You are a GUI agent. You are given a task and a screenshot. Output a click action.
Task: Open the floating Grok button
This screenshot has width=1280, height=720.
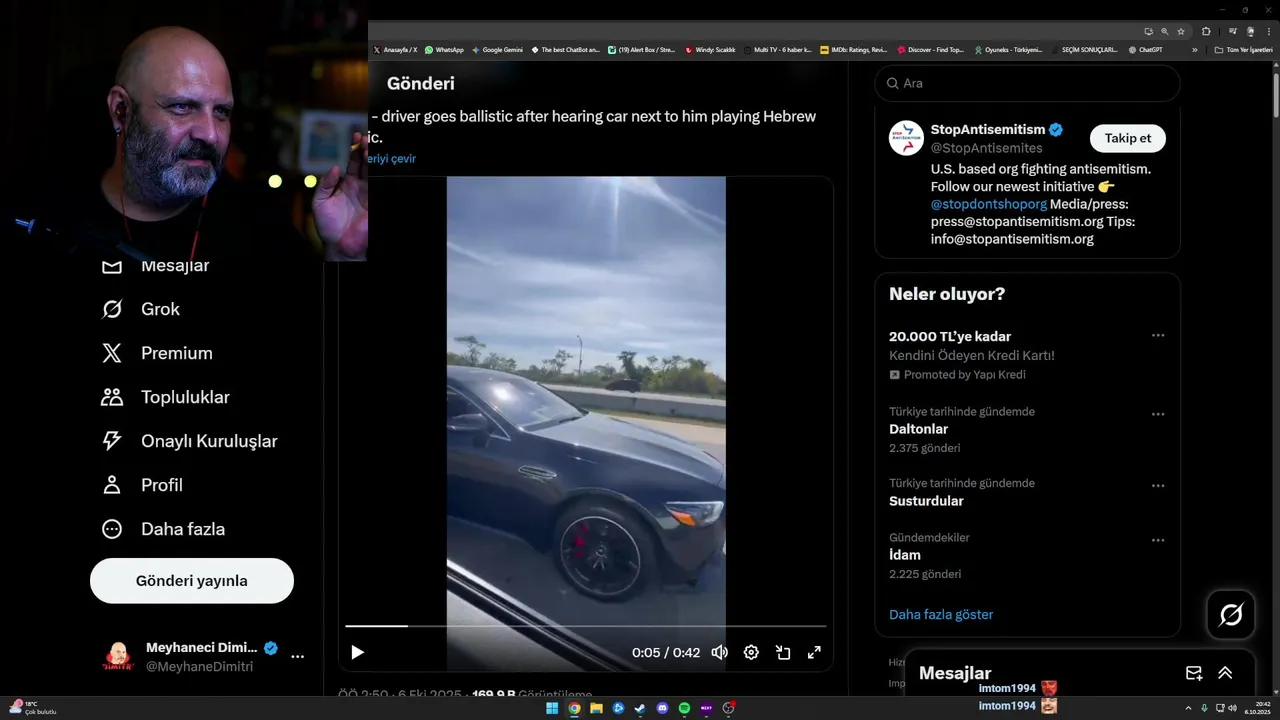pos(1231,615)
